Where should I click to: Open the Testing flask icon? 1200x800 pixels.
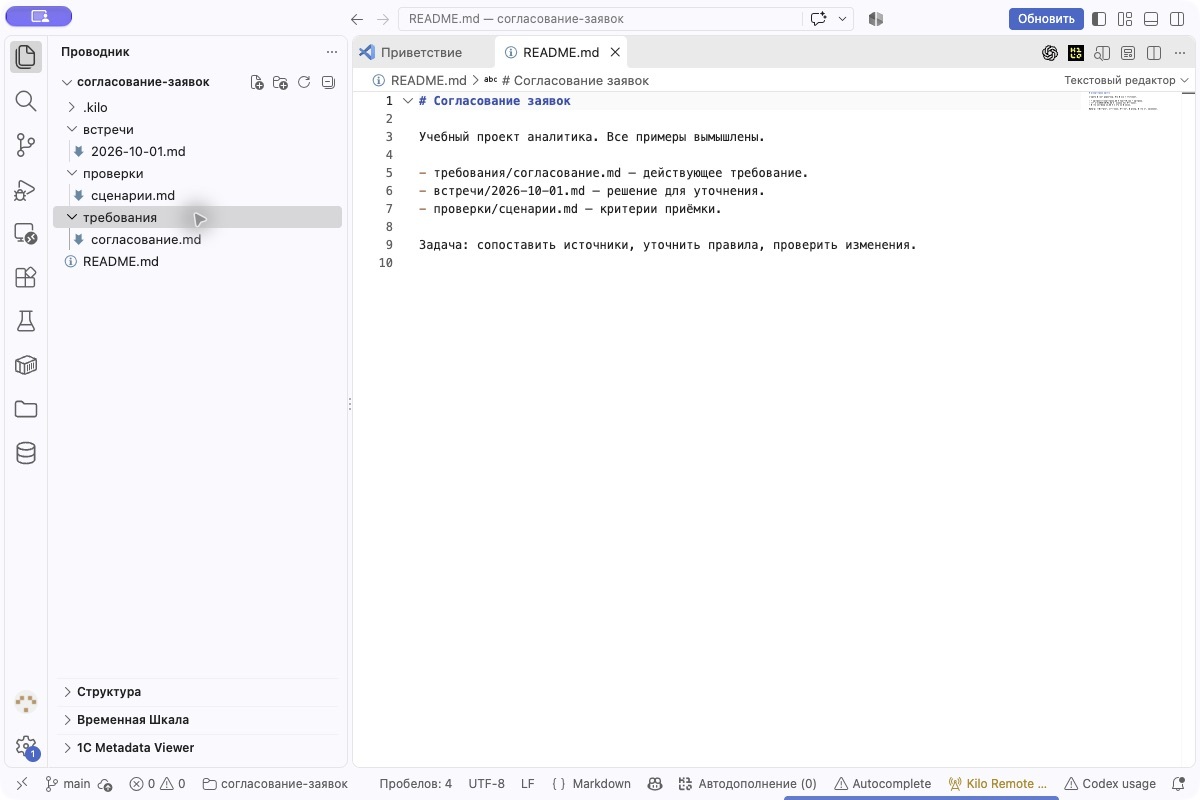tap(26, 321)
